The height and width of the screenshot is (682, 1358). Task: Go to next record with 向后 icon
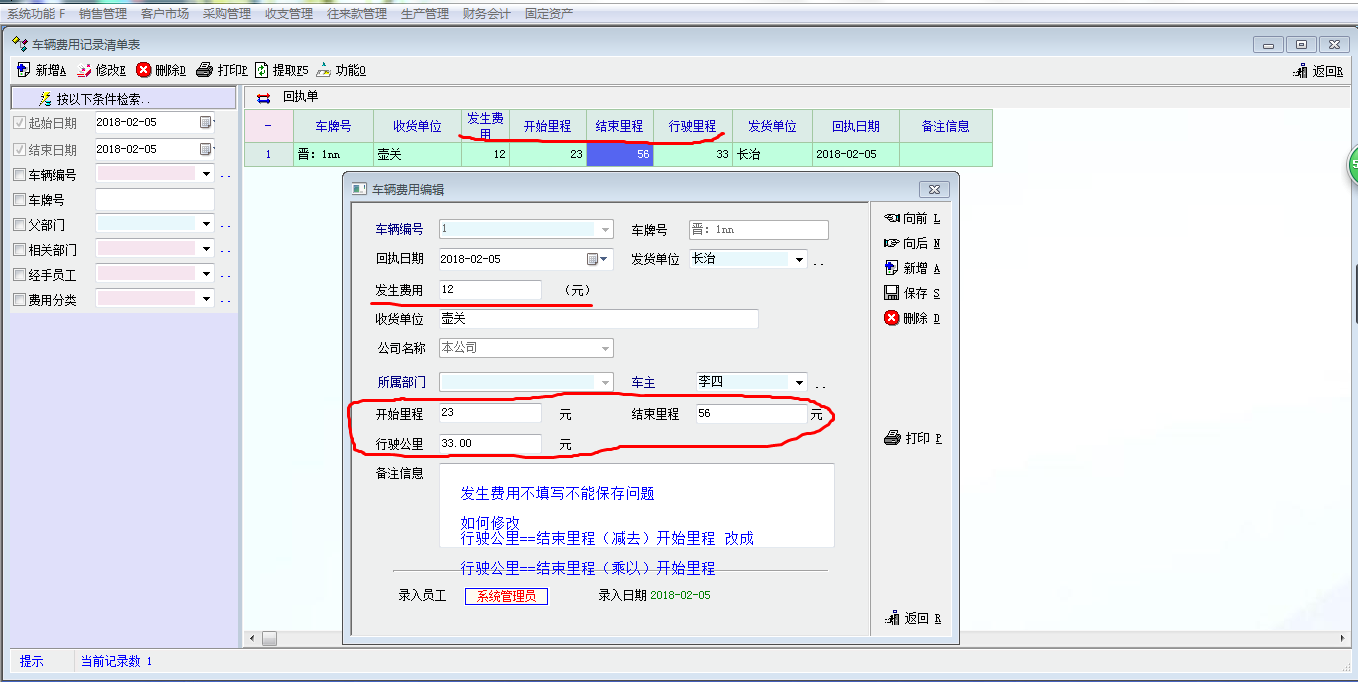click(892, 243)
